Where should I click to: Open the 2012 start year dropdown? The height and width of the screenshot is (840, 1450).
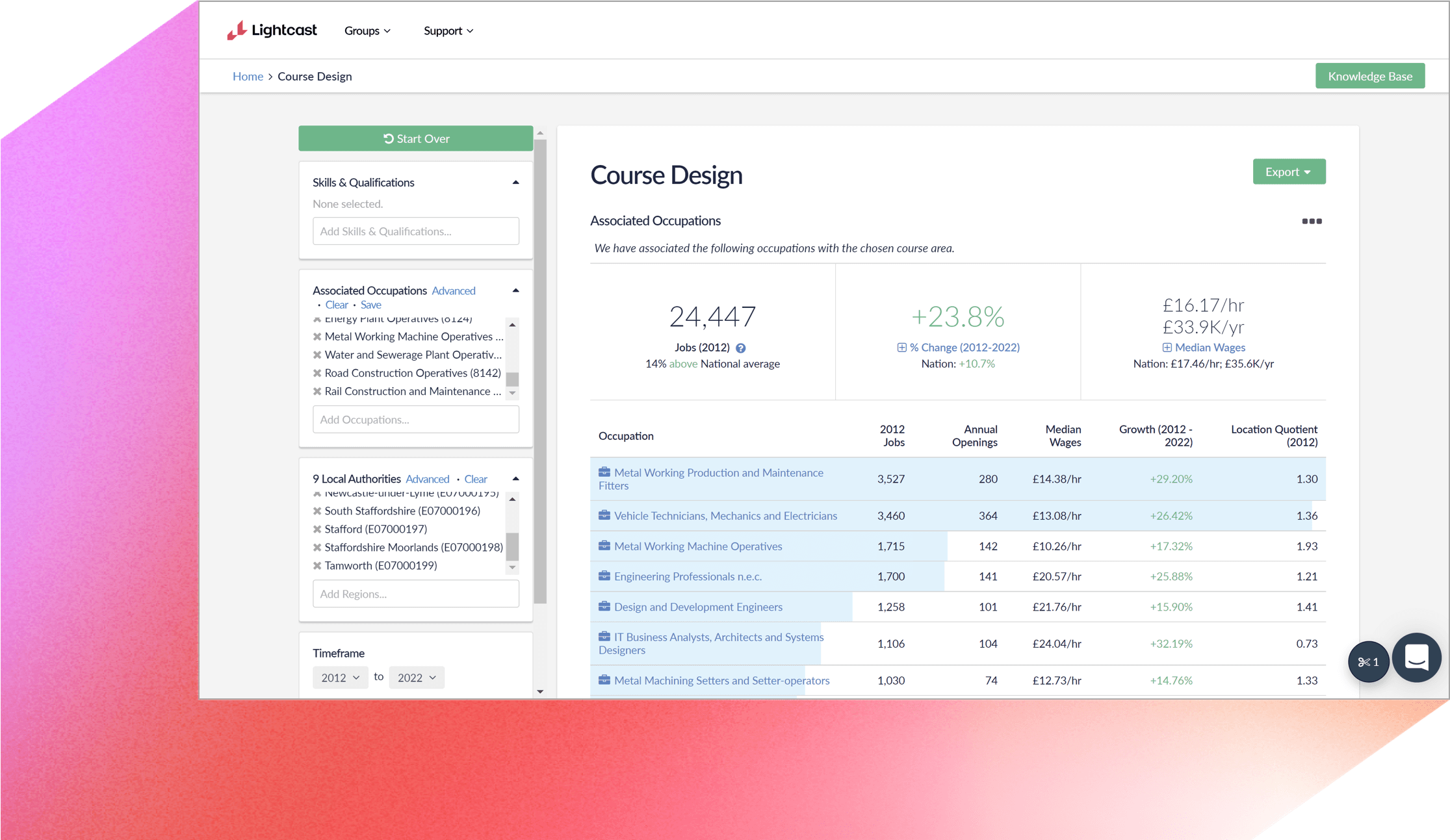[x=340, y=678]
